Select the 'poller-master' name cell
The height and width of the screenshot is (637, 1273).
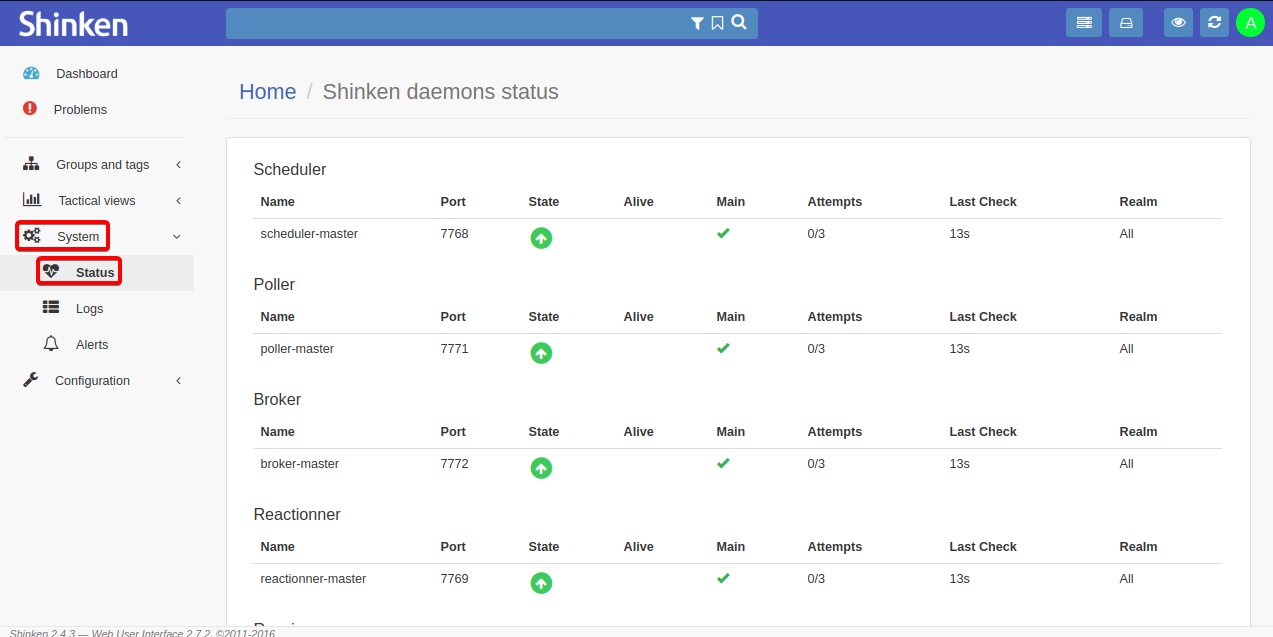tap(297, 349)
